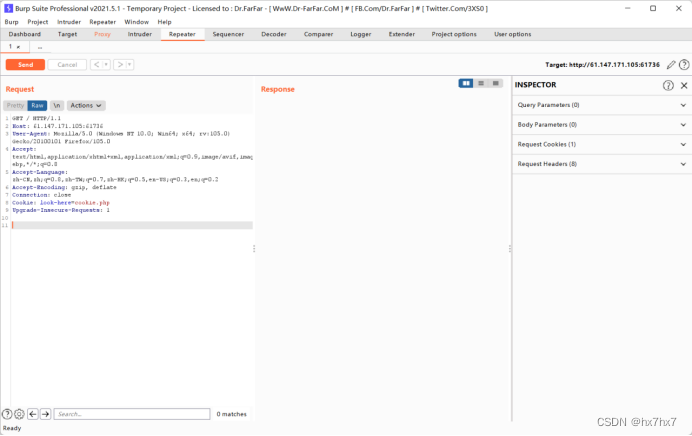692x436 pixels.
Task: Click the 0 matches label
Action: [x=231, y=414]
